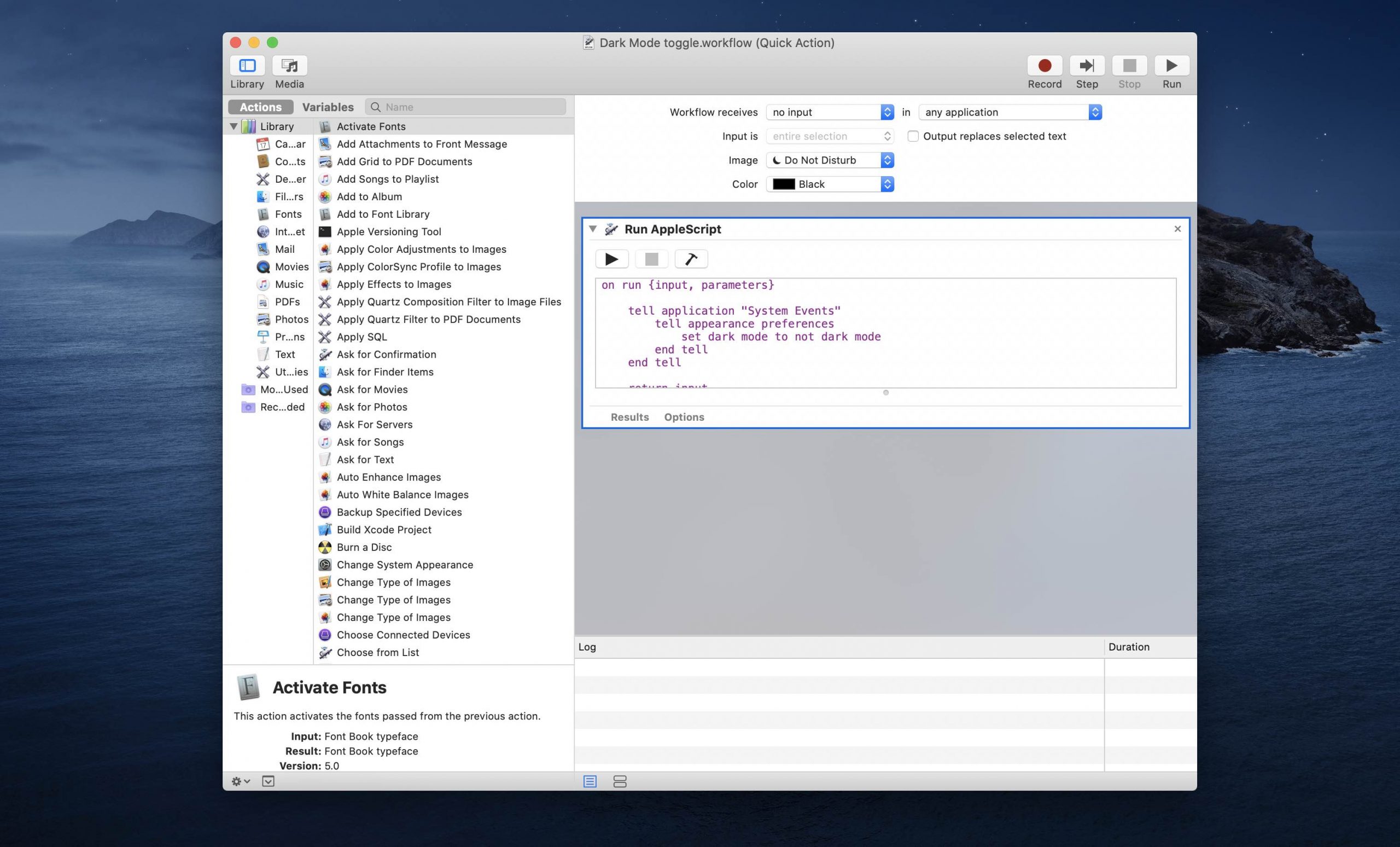Select the Mail category in Library
Viewport: 1400px width, 847px height.
click(x=277, y=249)
